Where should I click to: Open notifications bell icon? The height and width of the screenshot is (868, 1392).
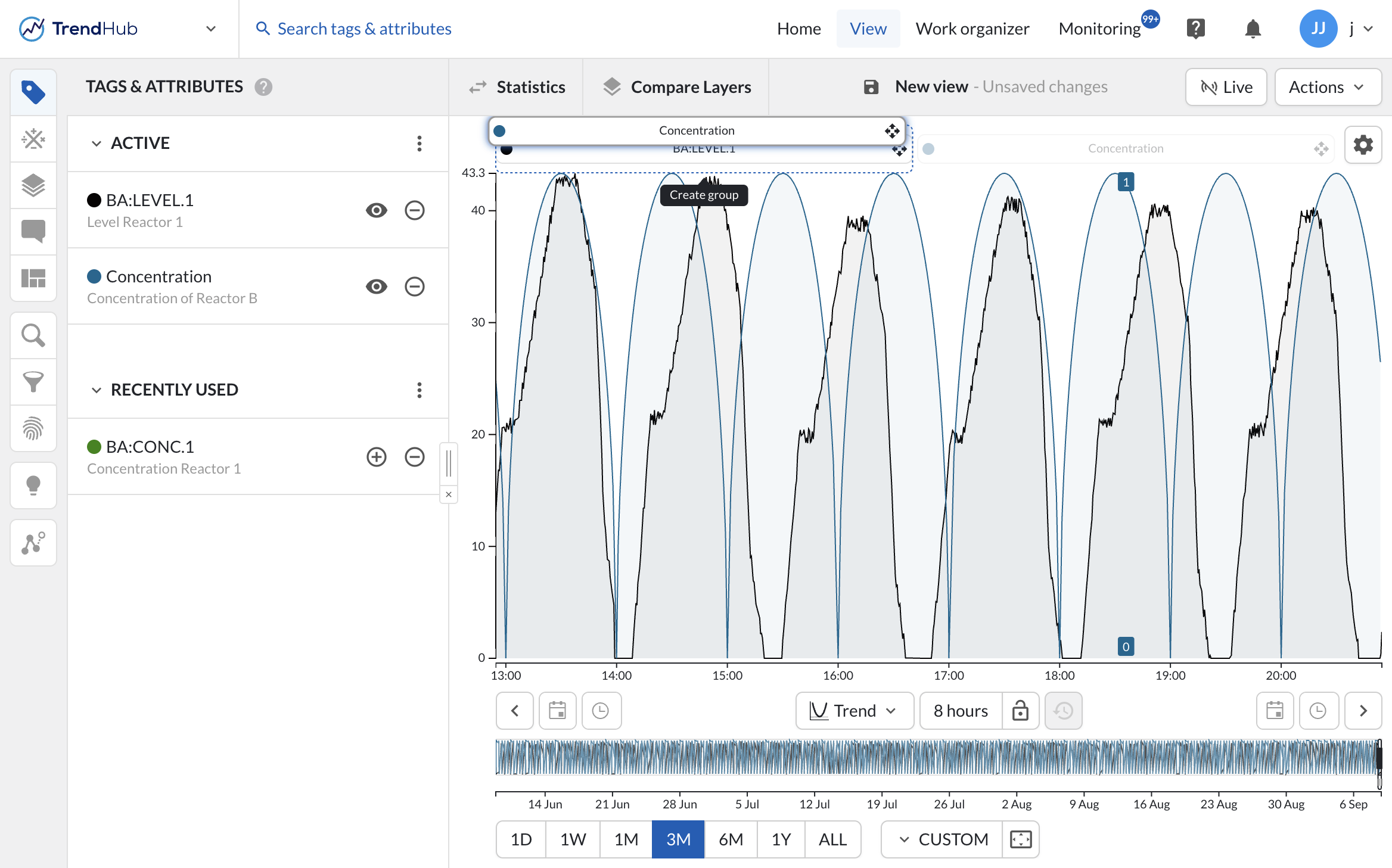click(1253, 29)
